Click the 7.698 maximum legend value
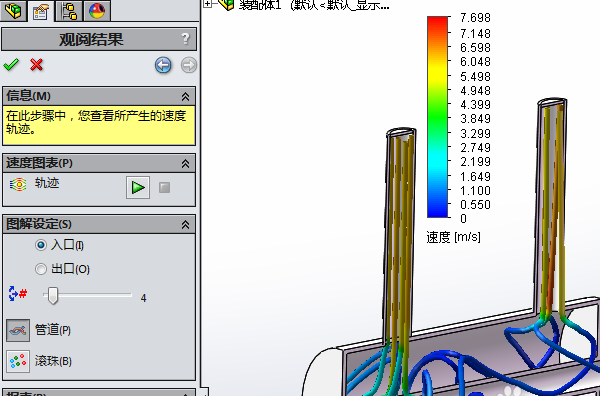600x396 pixels. coord(475,18)
